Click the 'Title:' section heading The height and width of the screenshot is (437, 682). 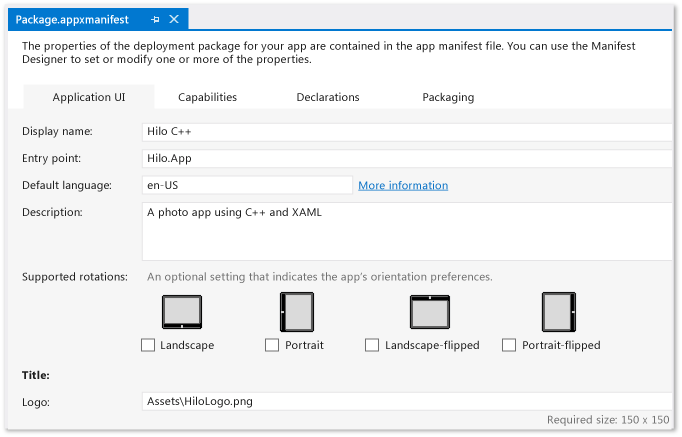point(36,375)
